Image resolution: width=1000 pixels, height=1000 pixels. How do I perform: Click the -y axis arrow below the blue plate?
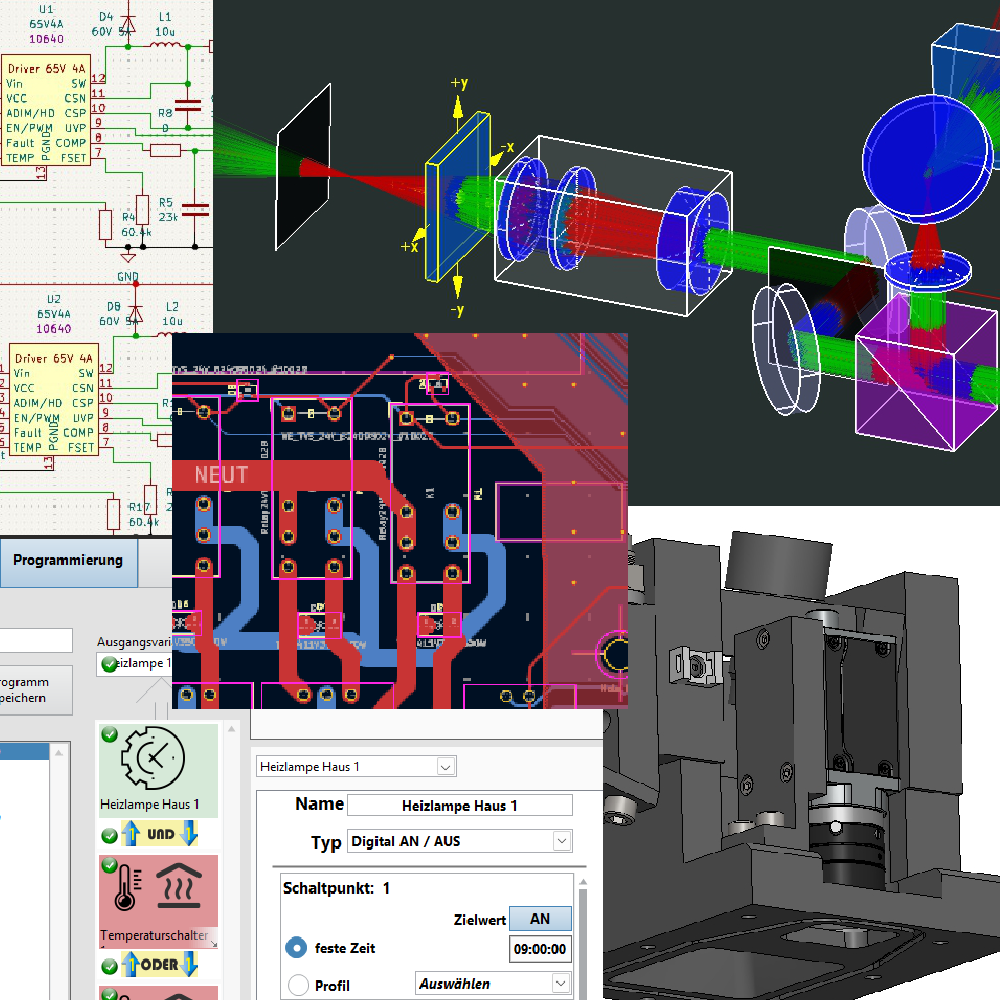[x=458, y=286]
